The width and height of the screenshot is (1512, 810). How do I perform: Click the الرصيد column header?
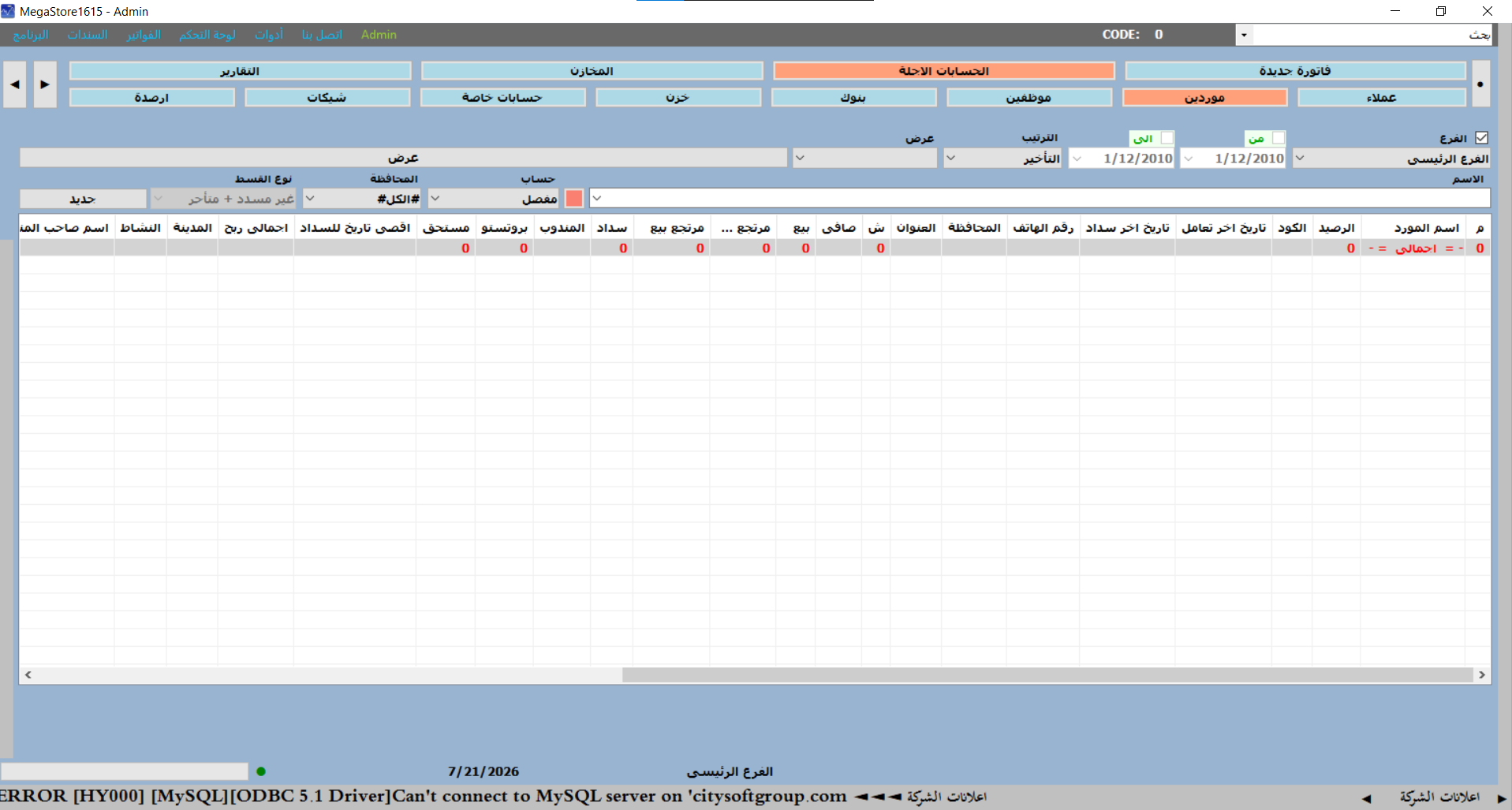(1336, 228)
